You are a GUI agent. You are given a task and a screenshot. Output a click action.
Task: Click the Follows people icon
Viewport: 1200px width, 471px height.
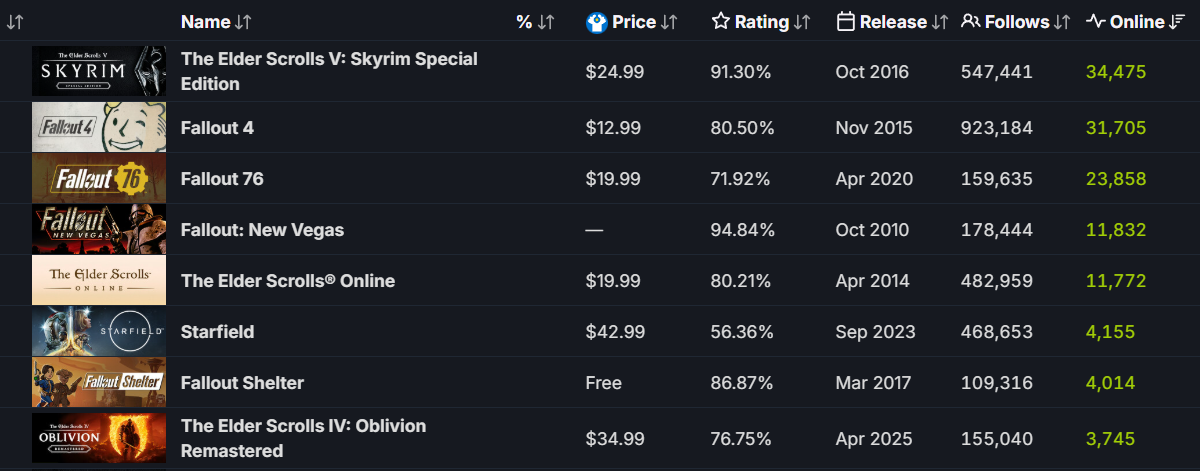pyautogui.click(x=970, y=22)
